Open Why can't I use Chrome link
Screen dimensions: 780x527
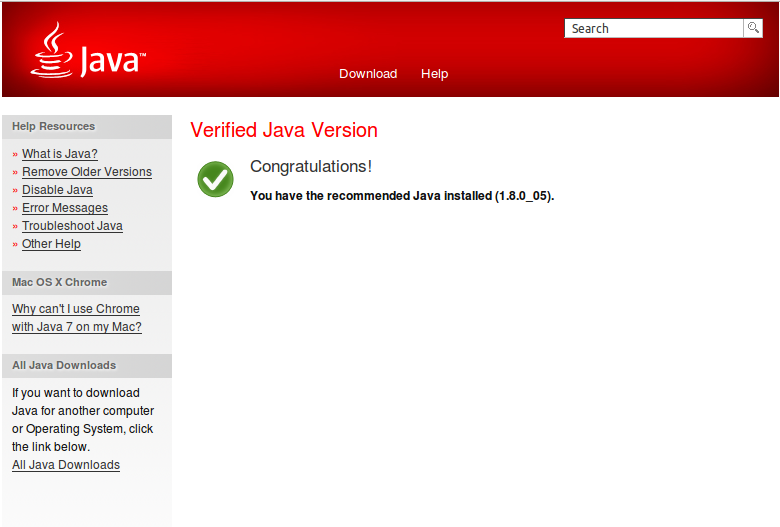pos(77,317)
